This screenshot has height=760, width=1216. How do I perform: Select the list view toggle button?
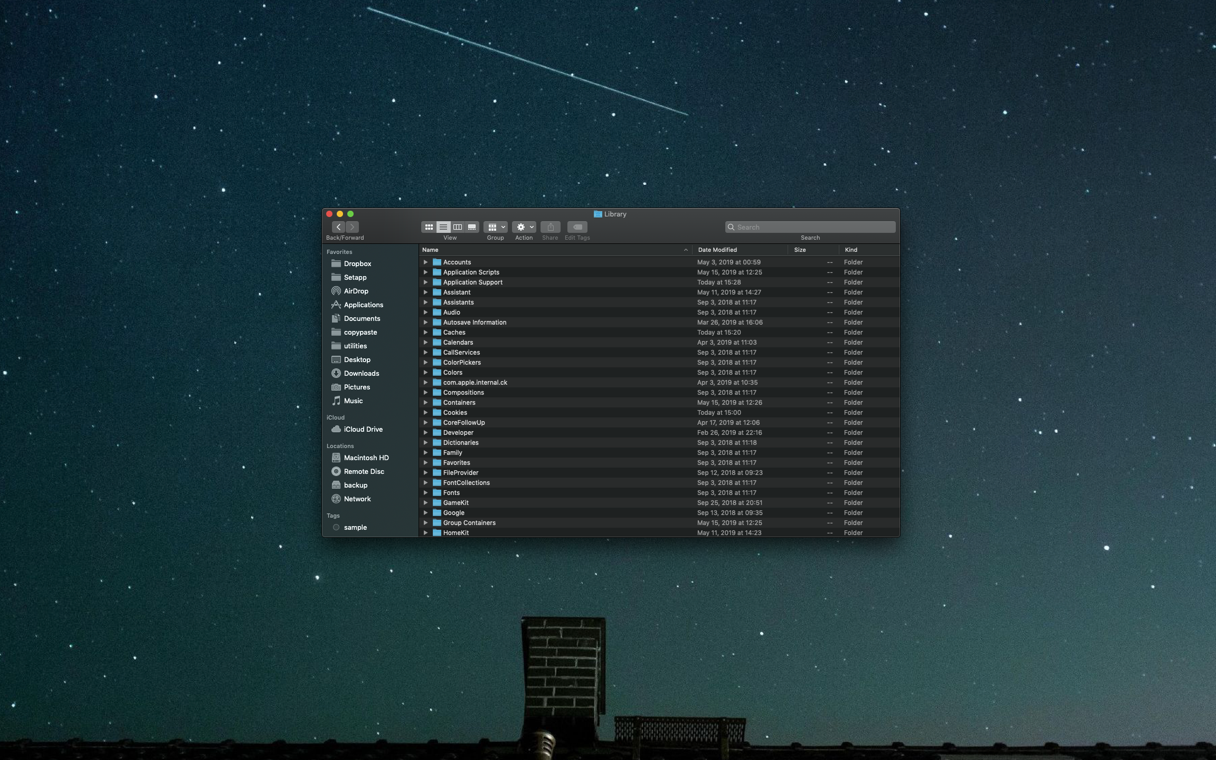tap(443, 227)
